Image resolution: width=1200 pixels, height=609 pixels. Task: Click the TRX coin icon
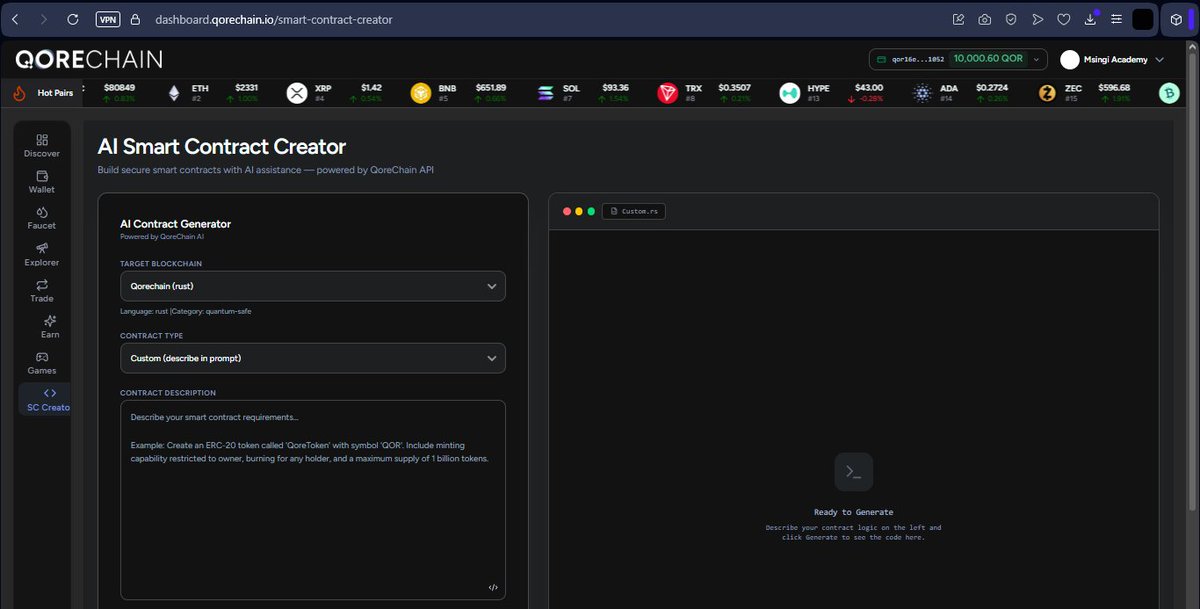point(667,93)
